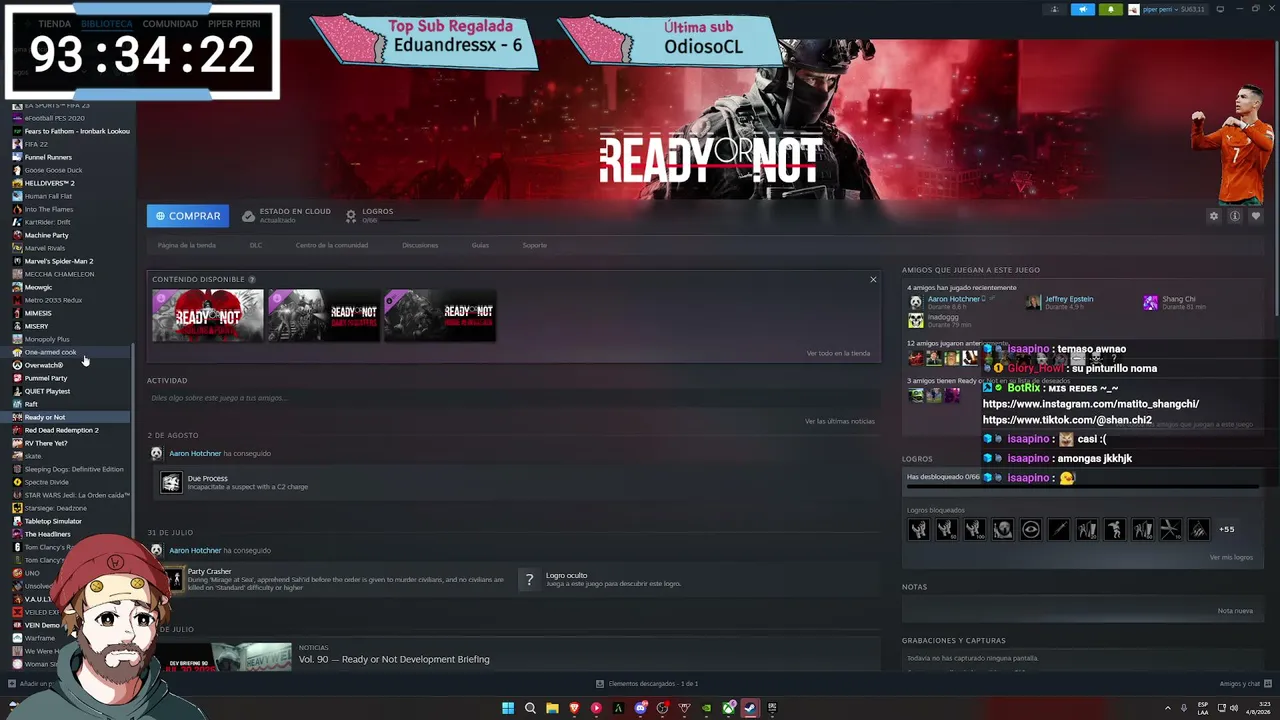Open third Ready or Not DLC thumbnail
Viewport: 1280px width, 720px height.
click(440, 316)
